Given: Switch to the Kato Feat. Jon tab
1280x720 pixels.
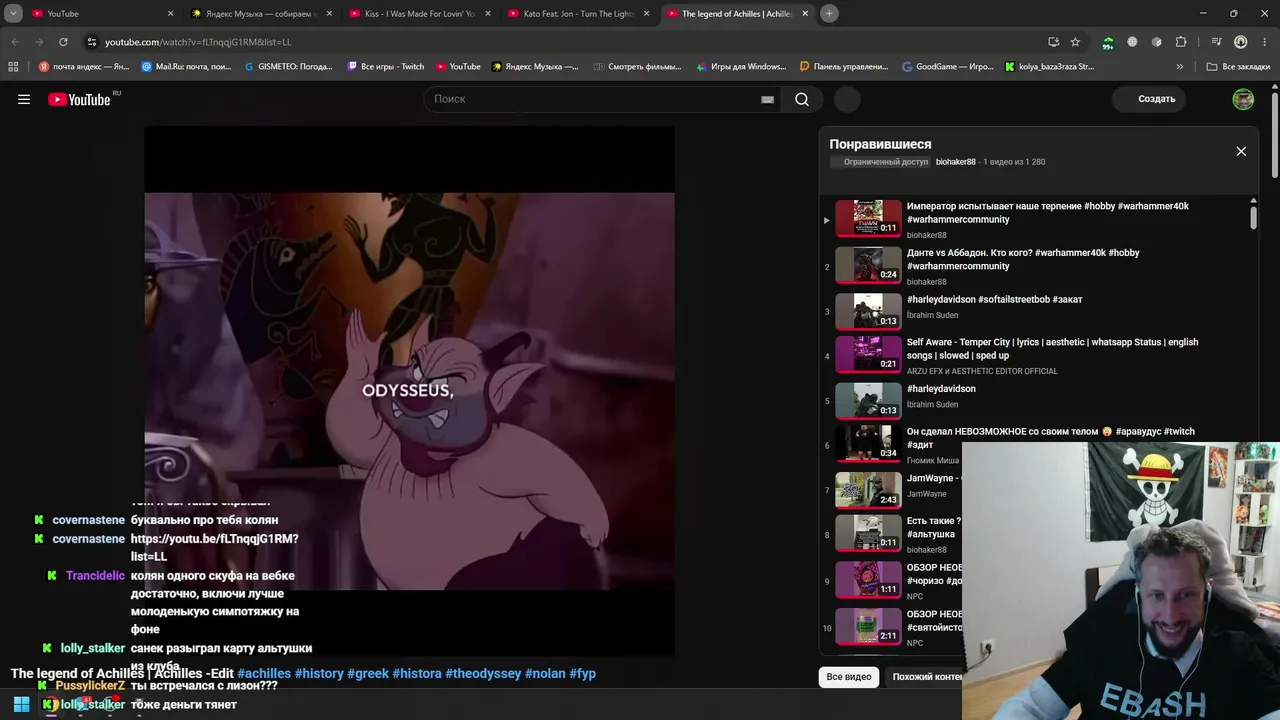Looking at the screenshot, I should pos(578,14).
